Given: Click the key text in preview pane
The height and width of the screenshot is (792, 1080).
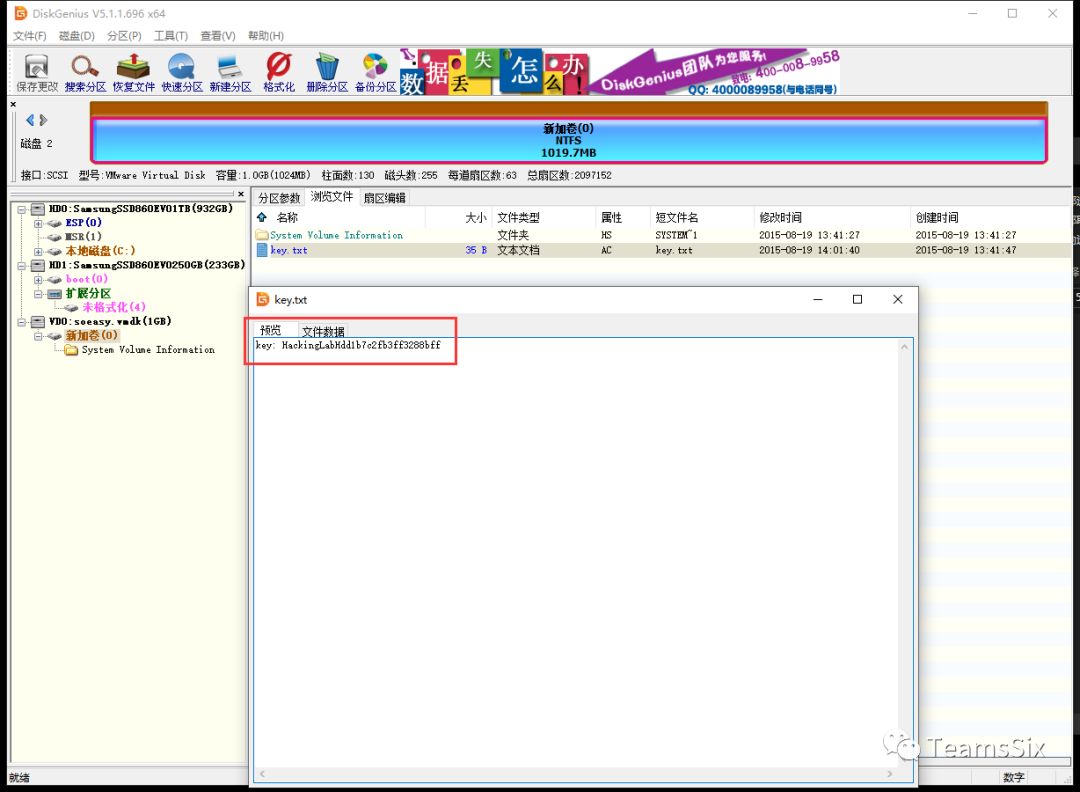Looking at the screenshot, I should pyautogui.click(x=349, y=345).
